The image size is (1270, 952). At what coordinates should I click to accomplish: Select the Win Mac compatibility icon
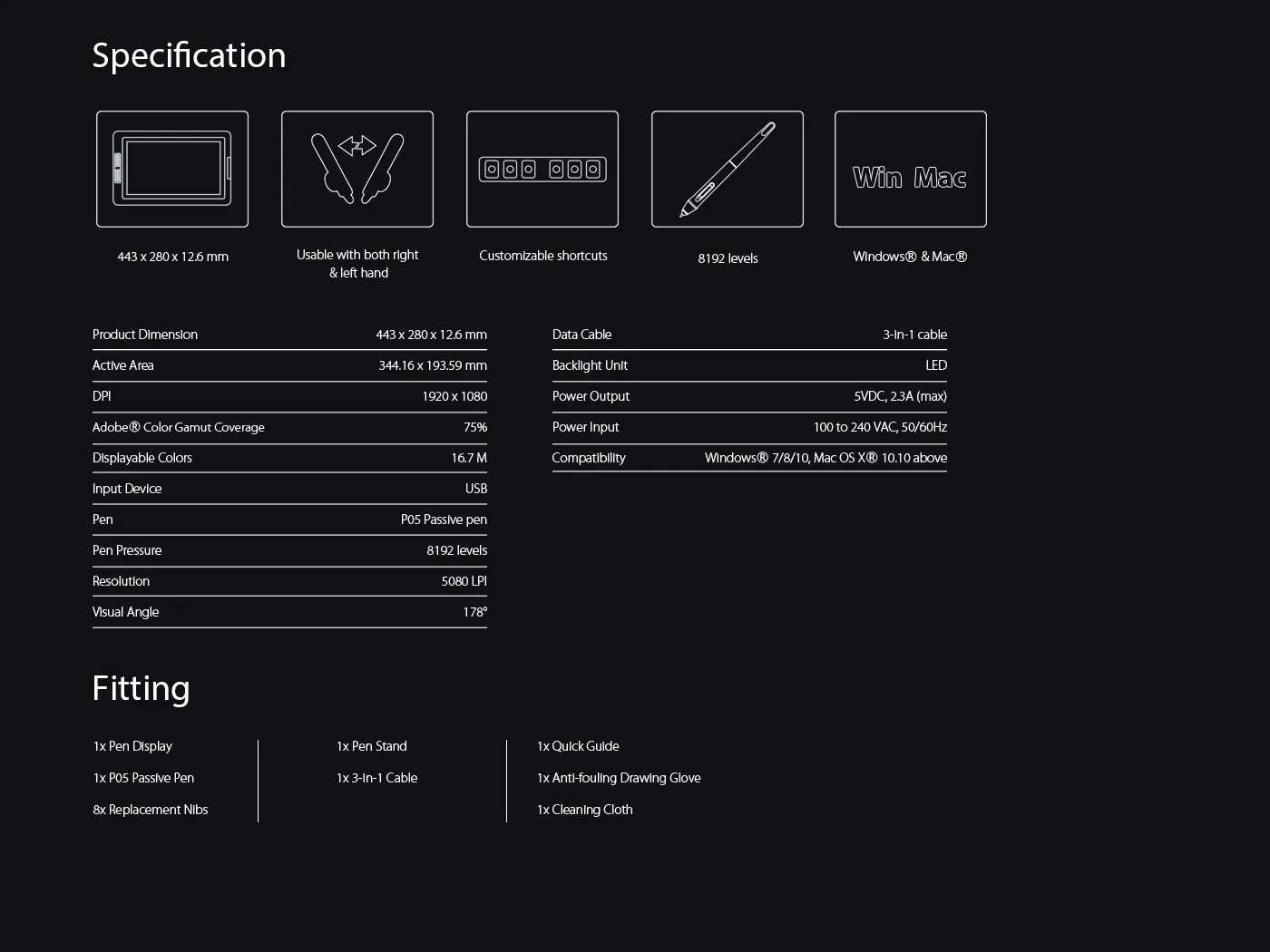(x=910, y=169)
